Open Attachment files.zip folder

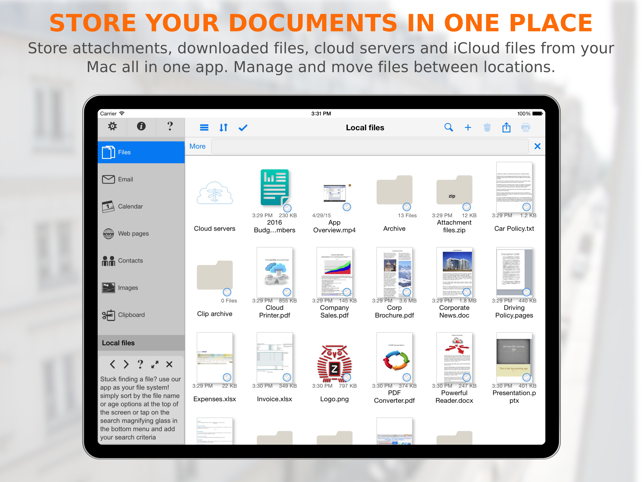click(x=454, y=203)
